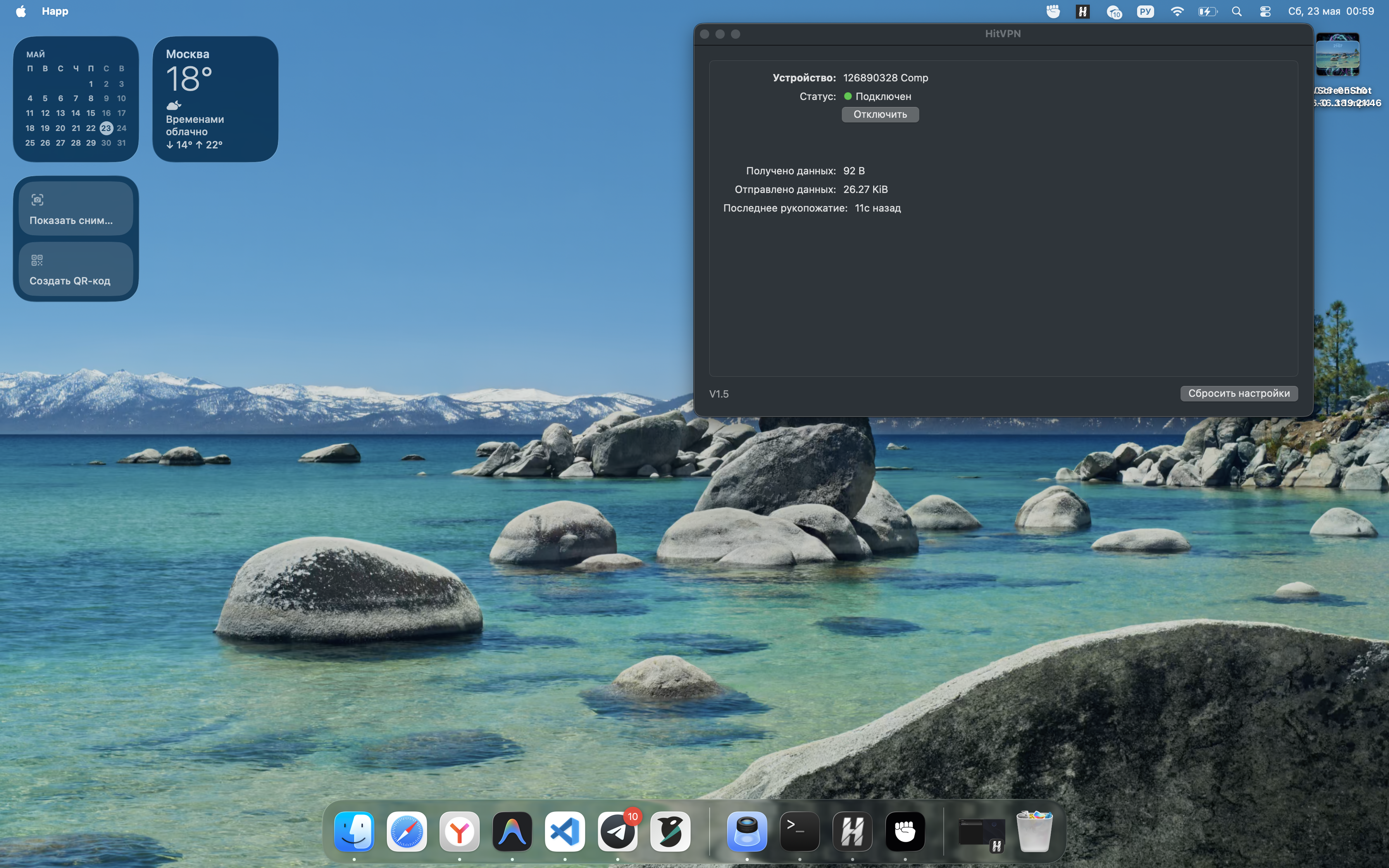
Task: Click the МАЙ month label in calendar widget
Action: [x=36, y=54]
